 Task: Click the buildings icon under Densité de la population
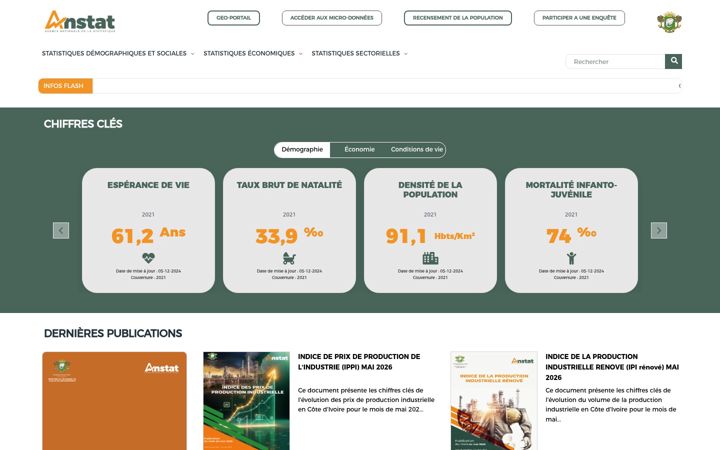(x=430, y=258)
